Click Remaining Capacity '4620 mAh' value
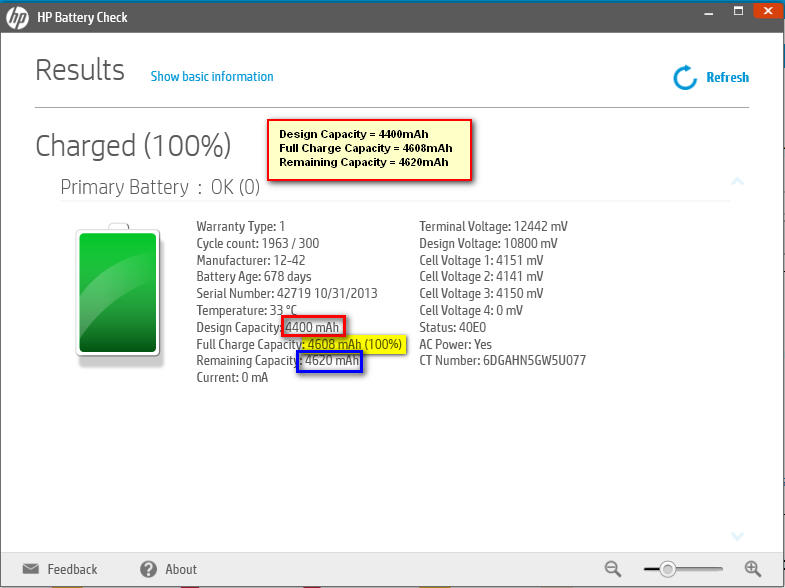785x588 pixels. 332,361
